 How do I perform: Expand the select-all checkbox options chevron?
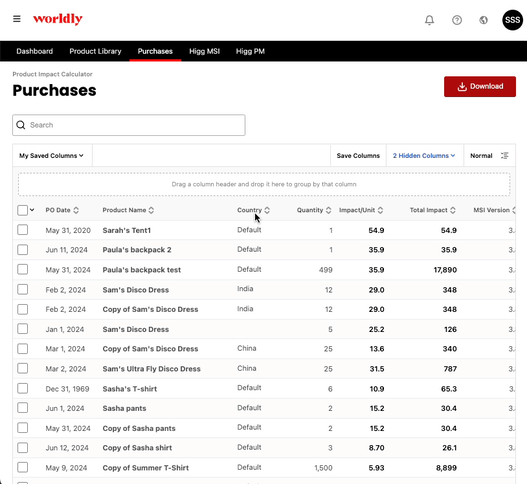point(32,210)
